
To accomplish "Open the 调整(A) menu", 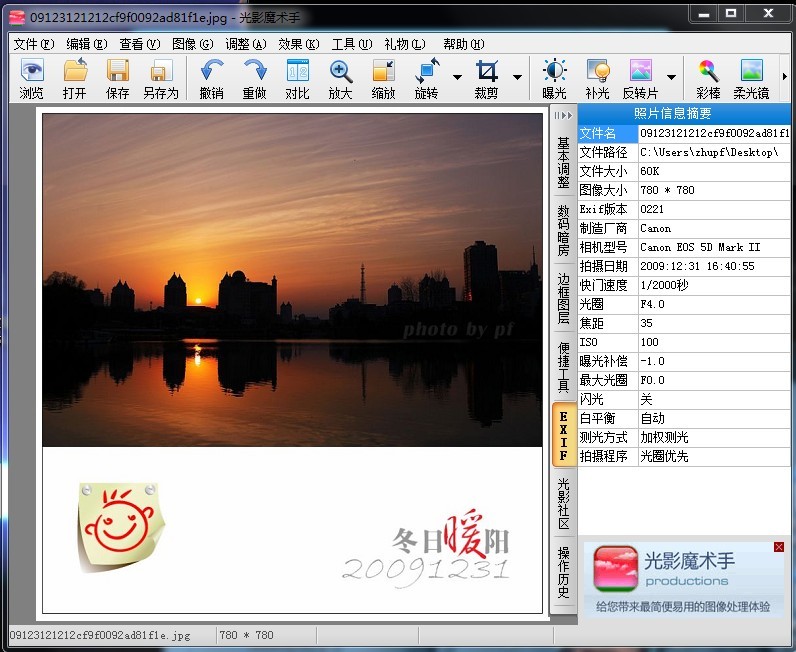I will click(246, 44).
